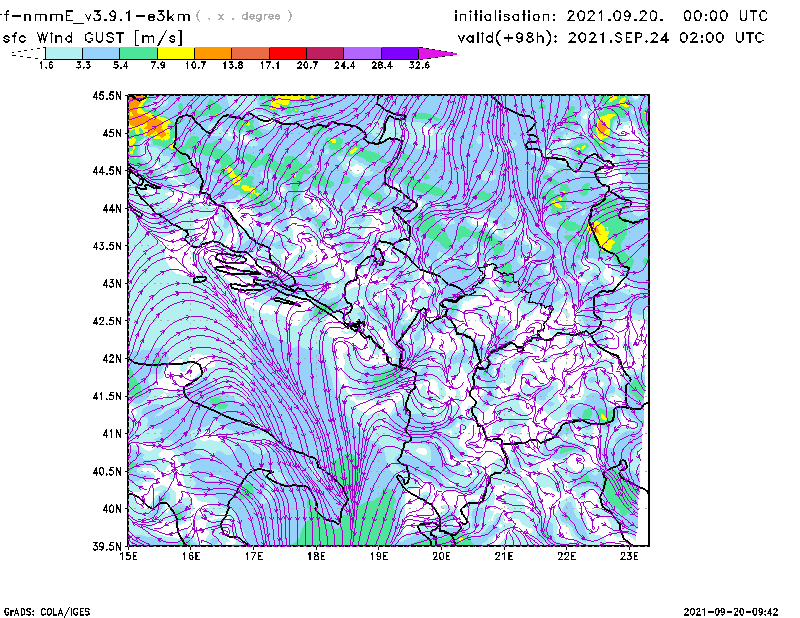
Task: Click the valid time '02:00 UTC'
Action: [x=722, y=38]
